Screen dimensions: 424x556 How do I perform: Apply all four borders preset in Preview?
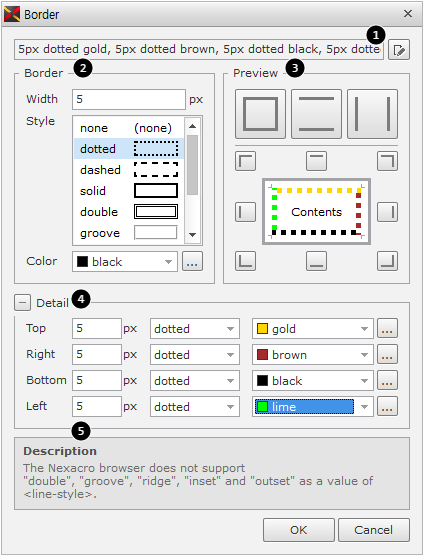[x=260, y=114]
